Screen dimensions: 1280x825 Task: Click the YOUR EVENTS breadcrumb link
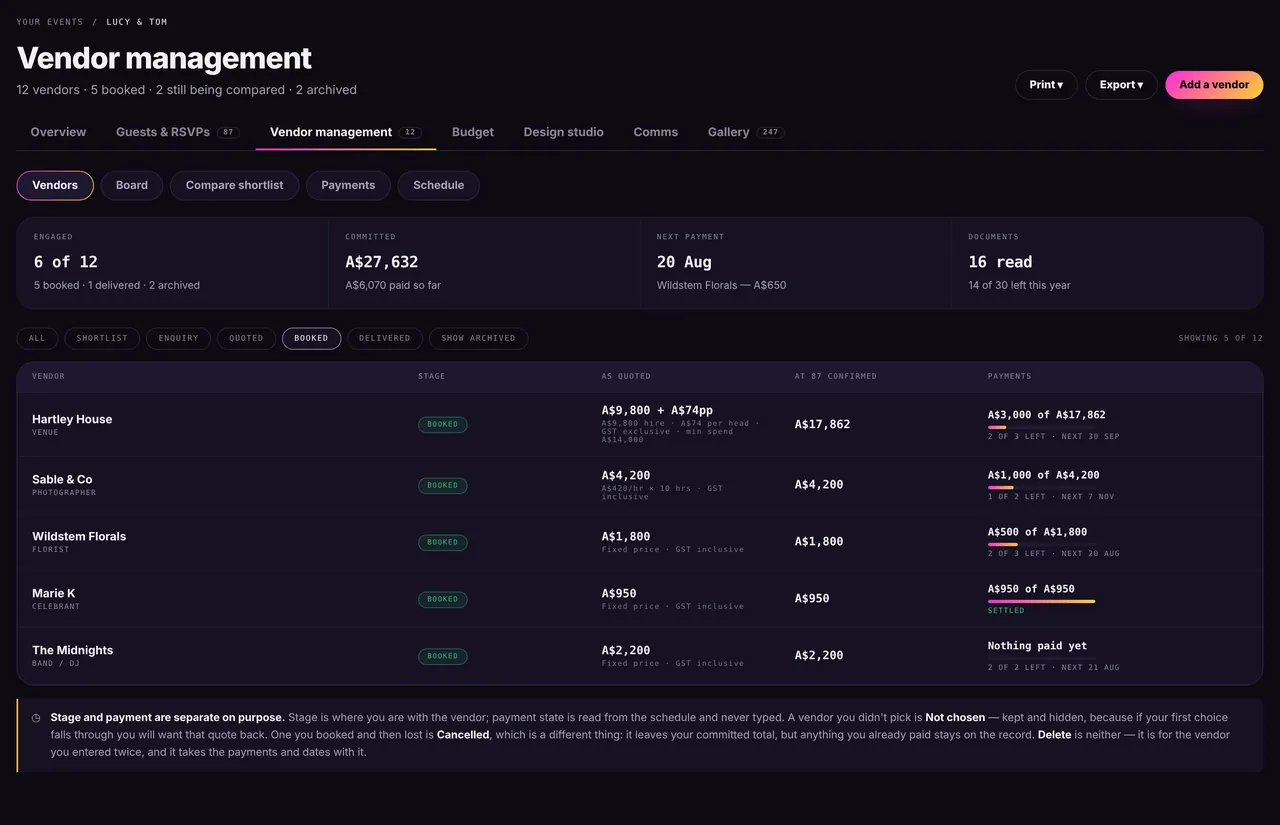click(50, 22)
